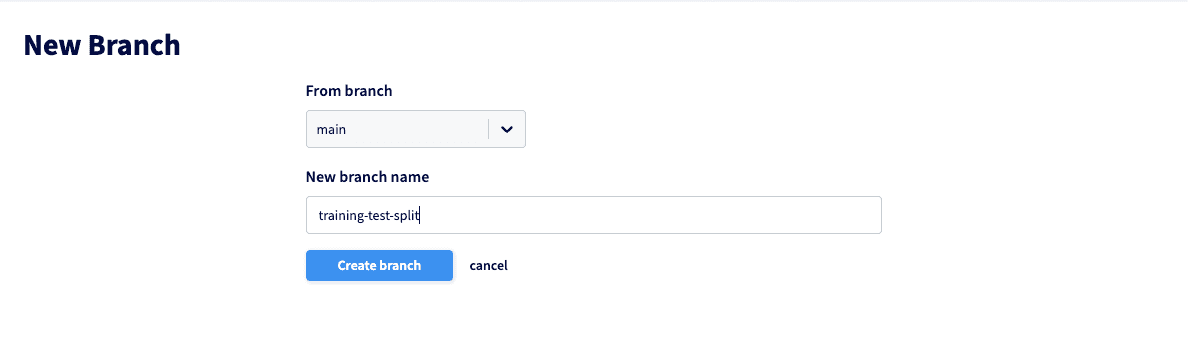The height and width of the screenshot is (364, 1188).
Task: Submit the form with blue Create branch
Action: pyautogui.click(x=380, y=265)
